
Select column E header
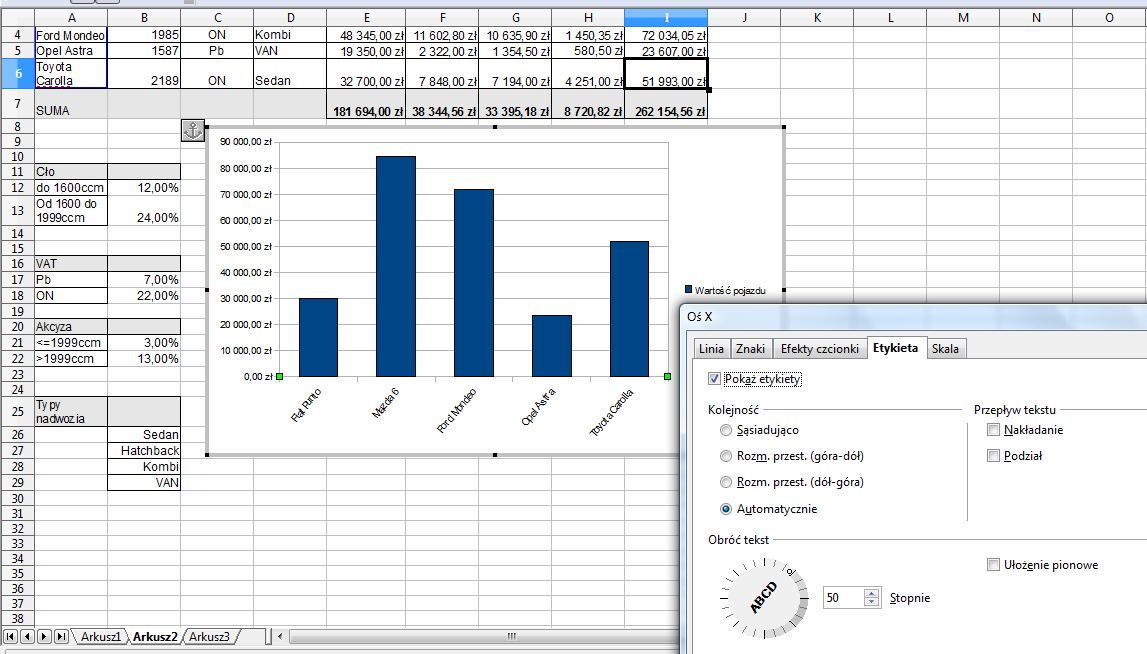click(366, 18)
